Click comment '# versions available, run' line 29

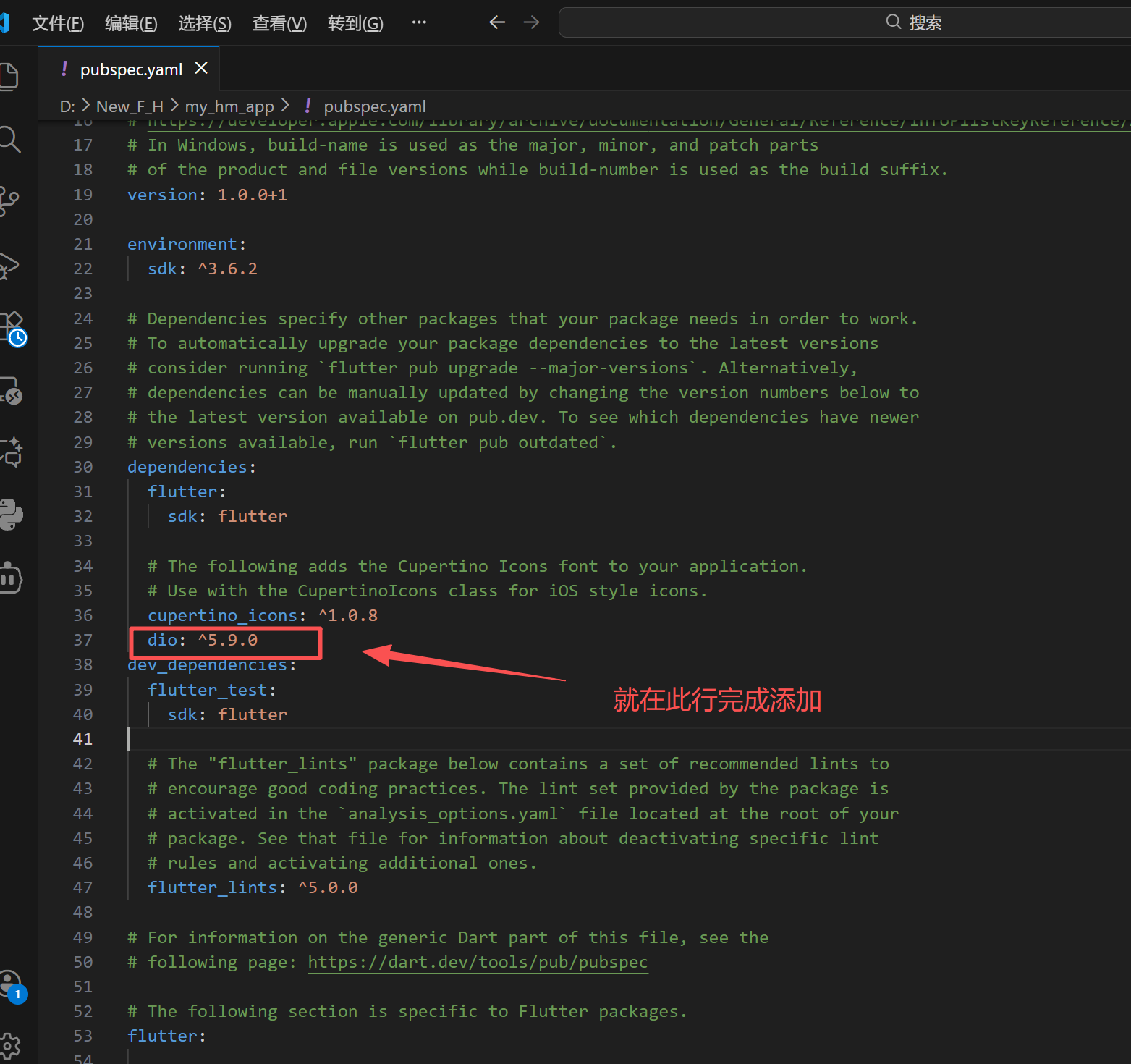372,442
